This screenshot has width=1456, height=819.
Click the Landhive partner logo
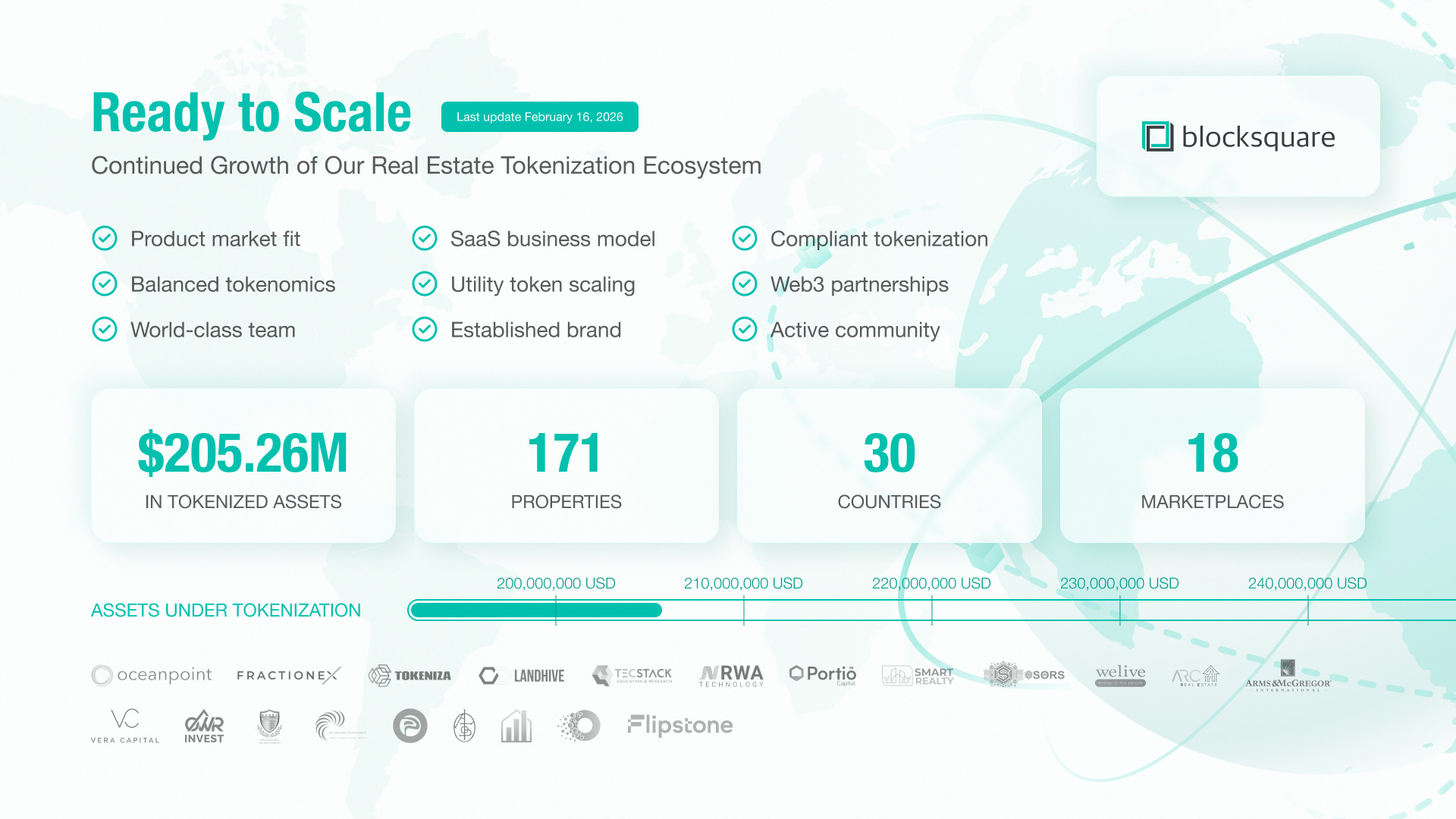(522, 675)
